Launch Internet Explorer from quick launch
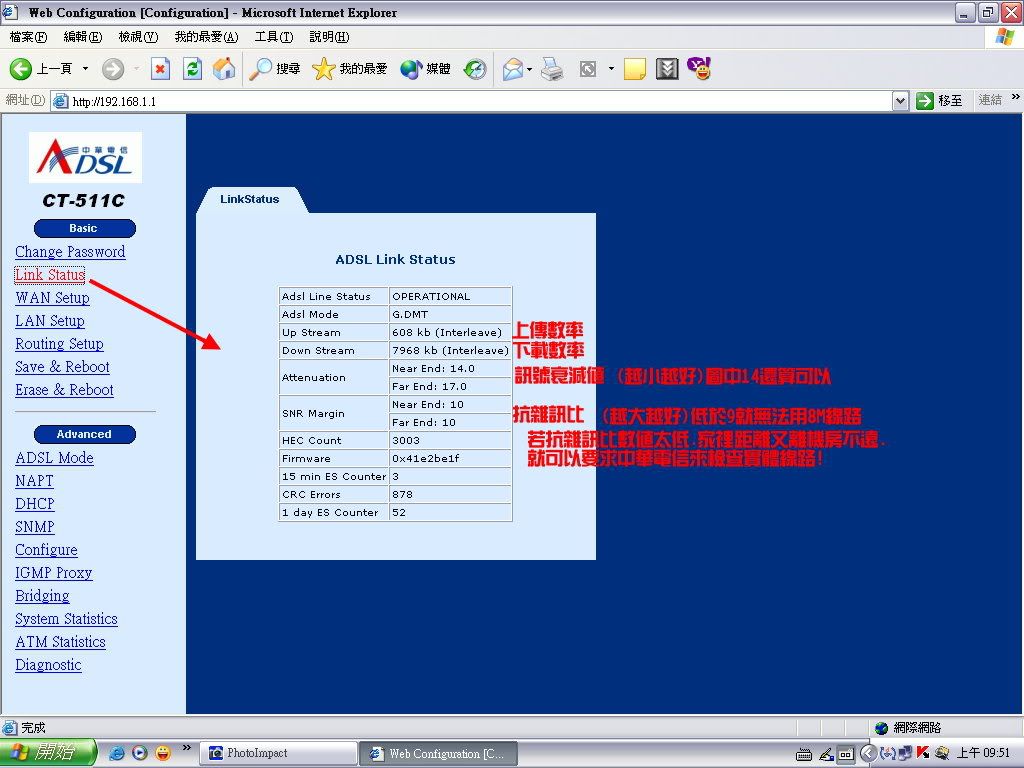1024x768 pixels. click(116, 753)
